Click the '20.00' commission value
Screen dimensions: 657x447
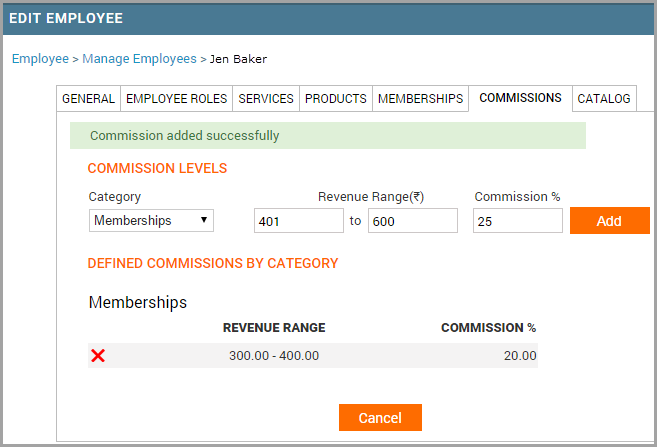point(520,356)
